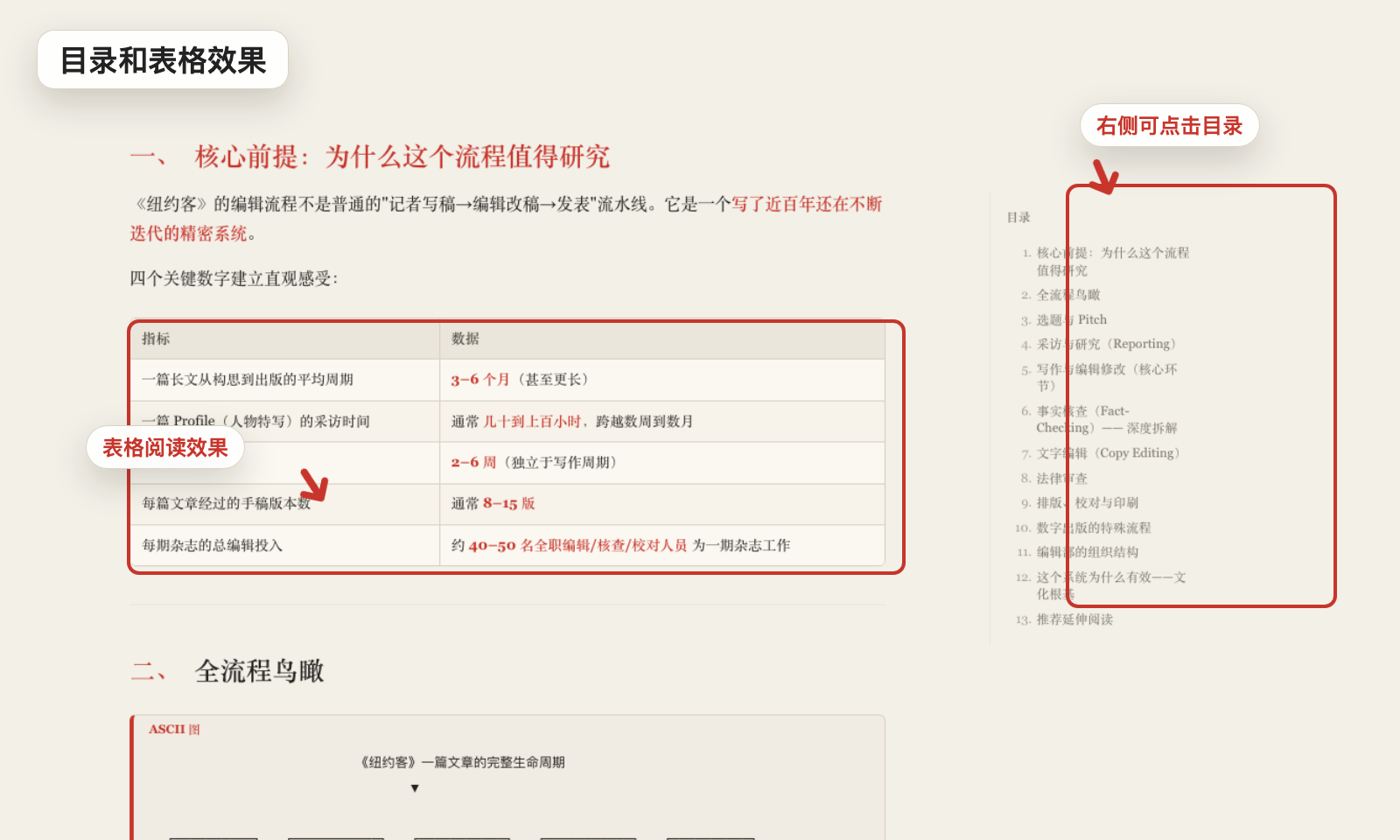Open TOC entry 核心前提:为什么这个流程值得研究
This screenshot has height=840, width=1400.
click(x=1112, y=262)
